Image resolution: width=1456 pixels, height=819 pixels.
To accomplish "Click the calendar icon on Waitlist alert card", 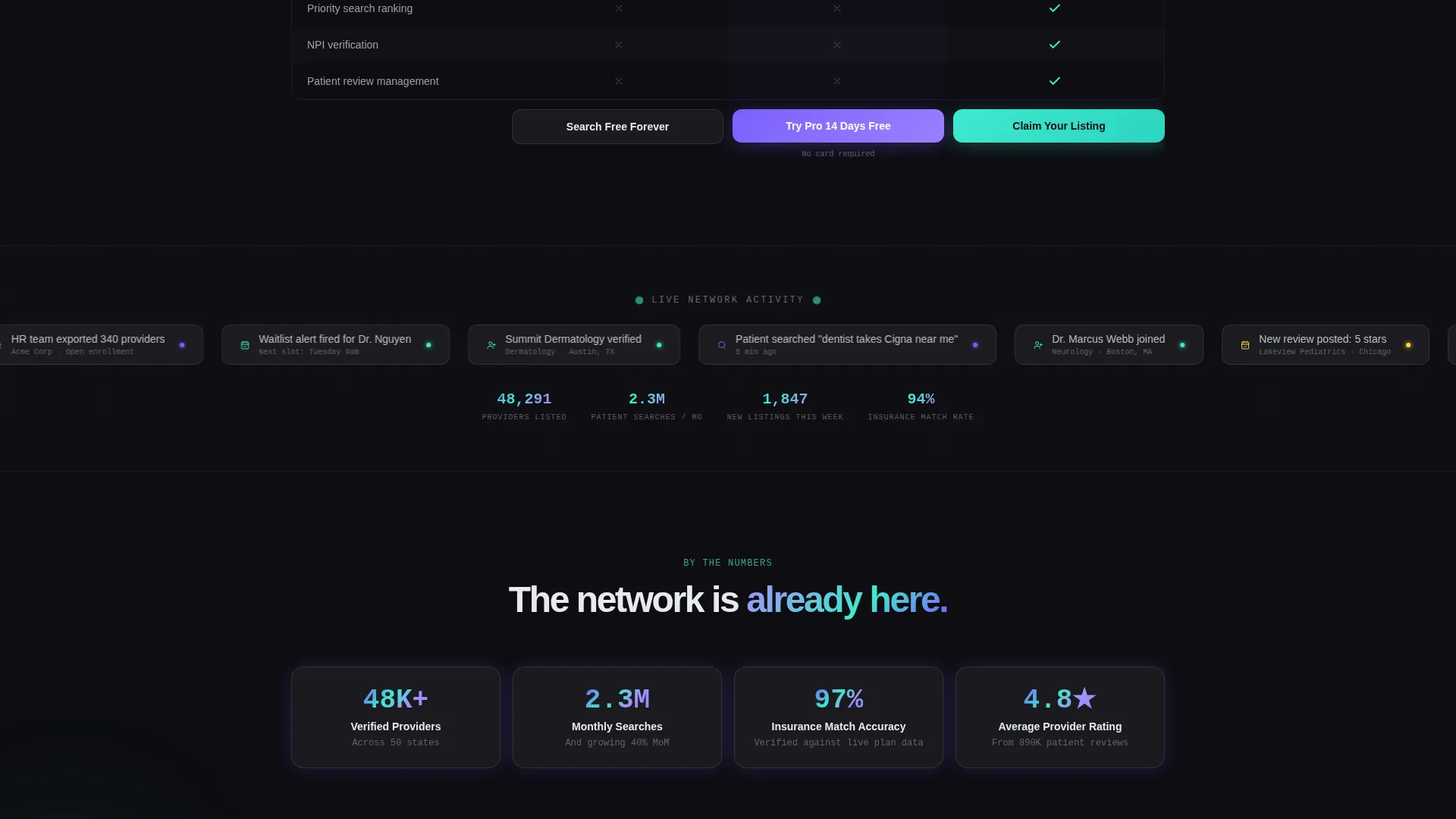I will (x=245, y=345).
